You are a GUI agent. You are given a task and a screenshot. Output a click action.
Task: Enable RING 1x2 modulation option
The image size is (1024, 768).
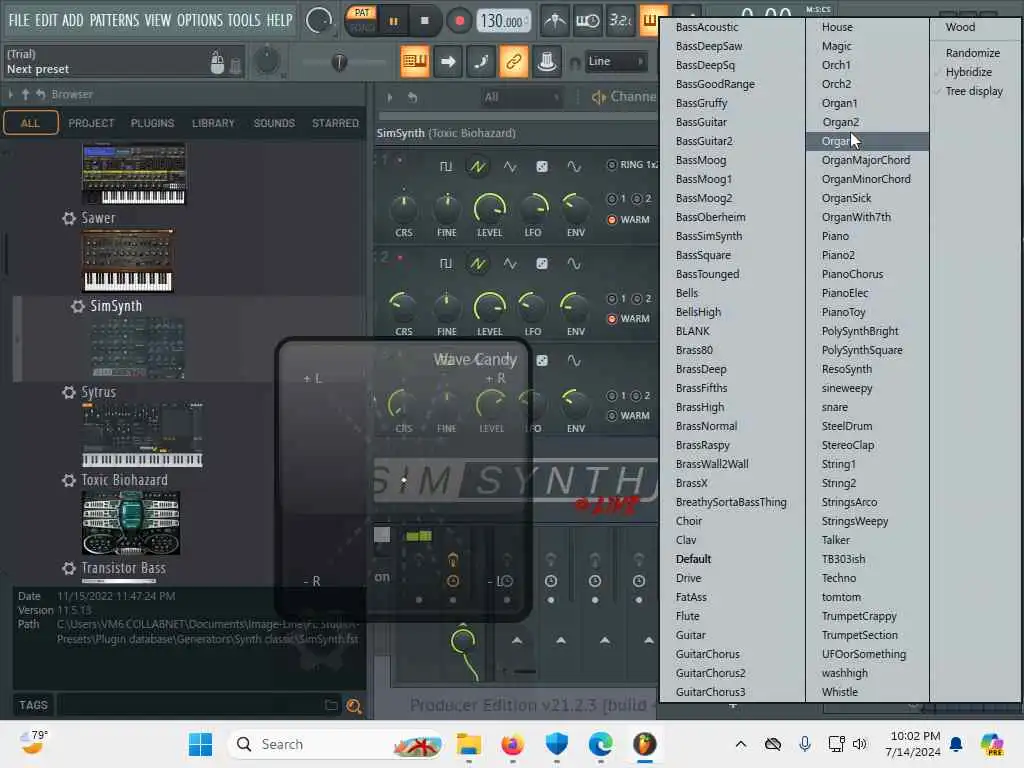pyautogui.click(x=612, y=165)
